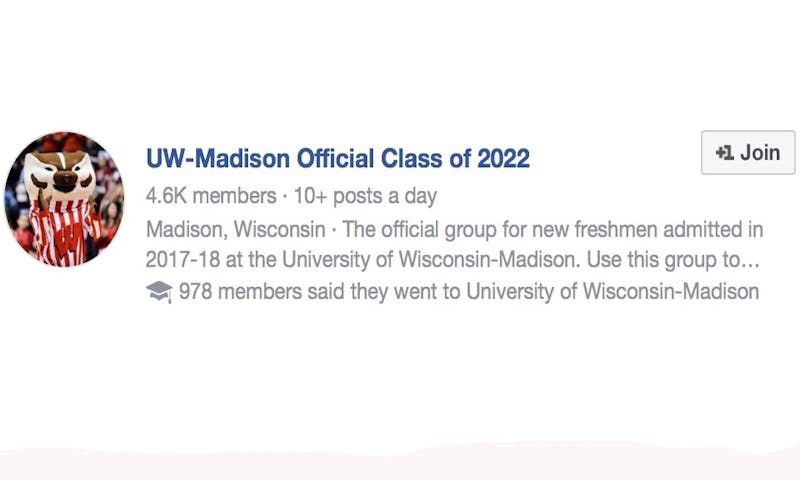800x480 pixels.
Task: Click the 'Join' label text
Action: pyautogui.click(x=760, y=153)
